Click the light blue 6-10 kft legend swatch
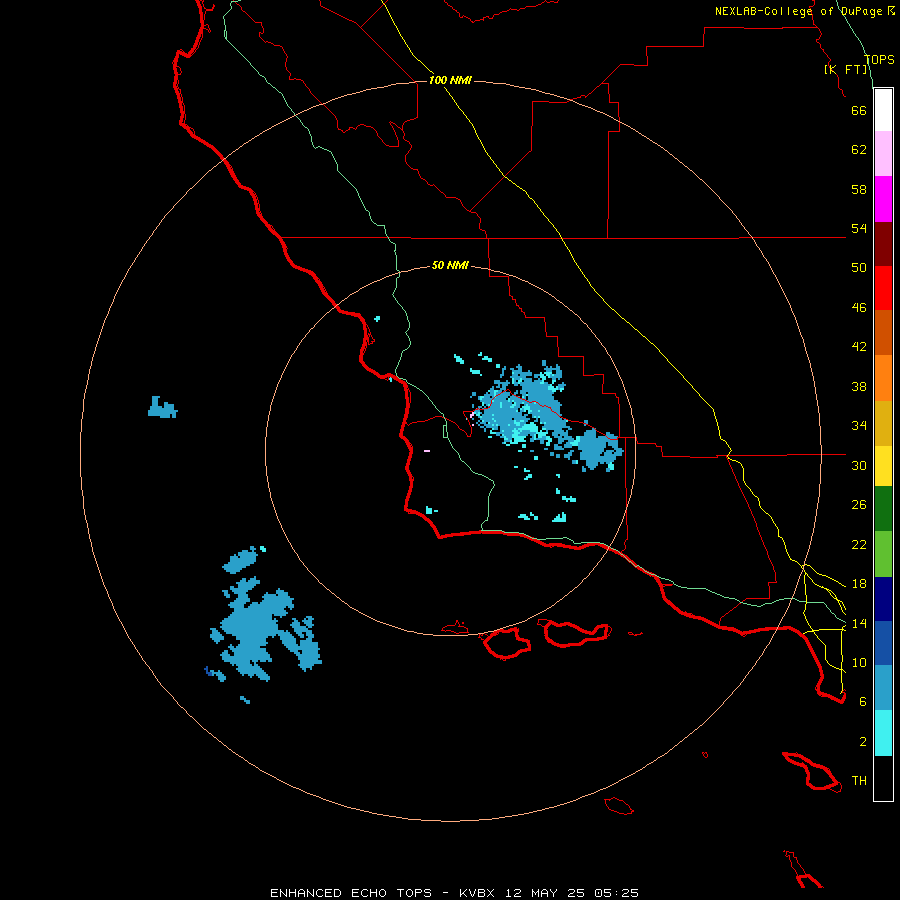This screenshot has width=900, height=900. (x=883, y=688)
